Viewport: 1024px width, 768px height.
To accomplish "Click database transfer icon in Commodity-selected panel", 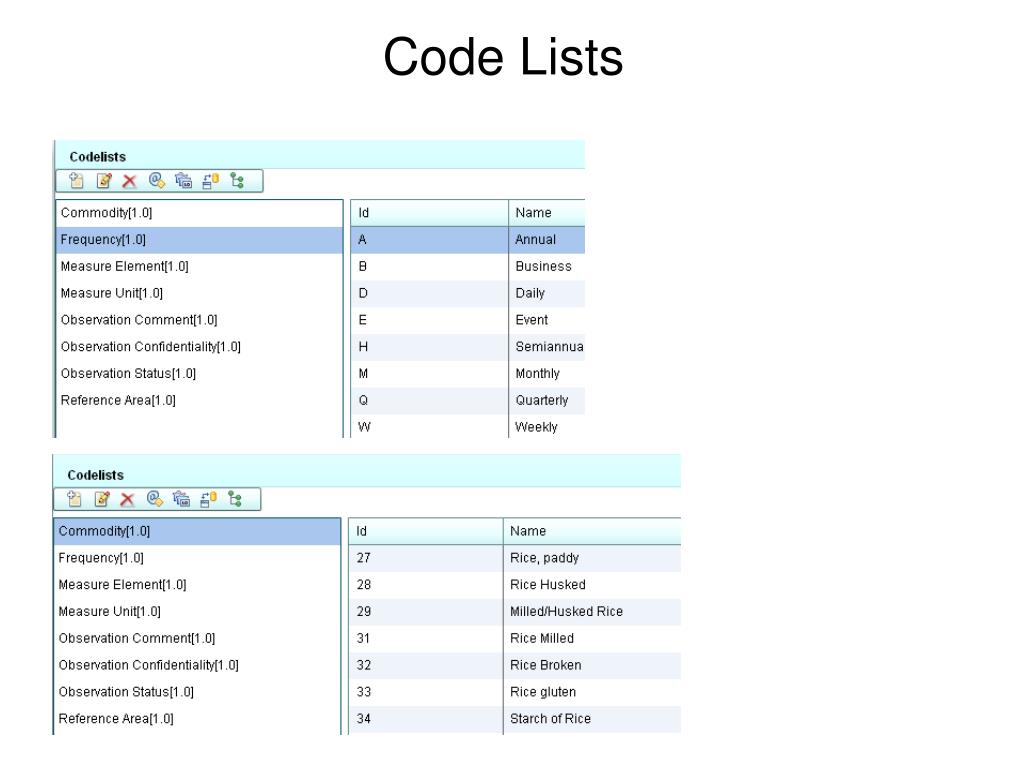I will click(208, 499).
